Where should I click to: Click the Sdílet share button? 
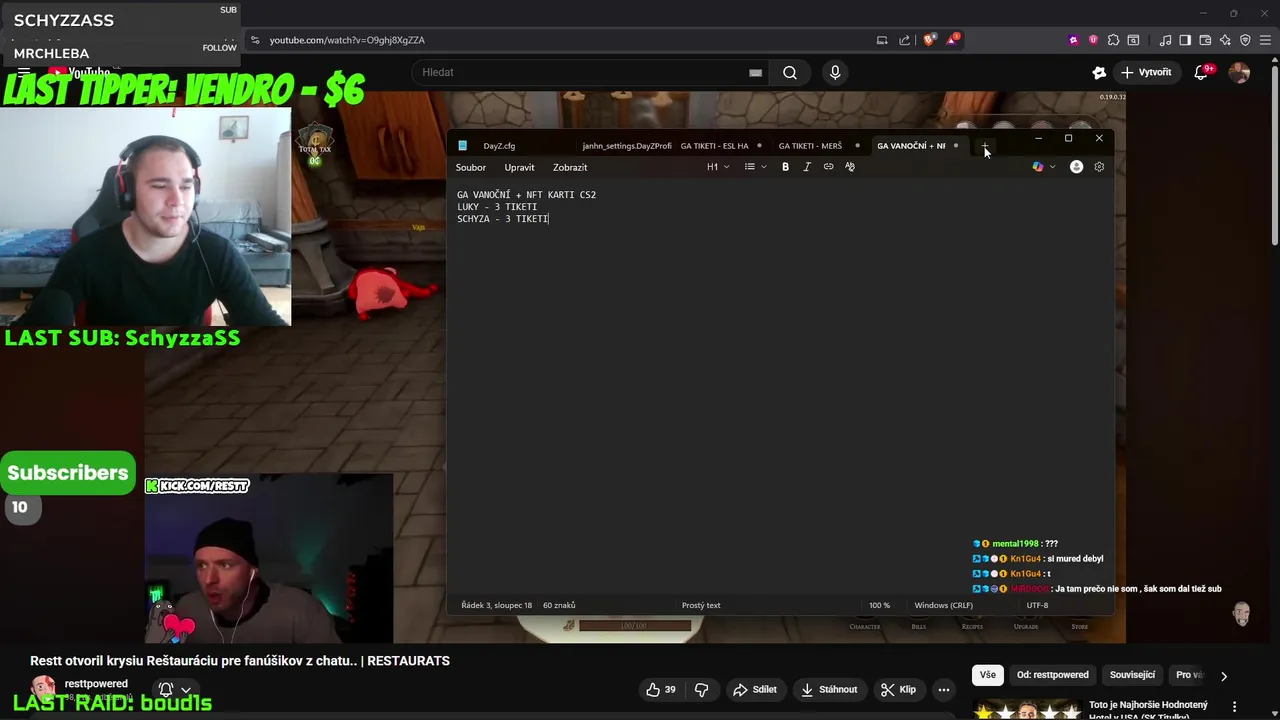pos(754,689)
